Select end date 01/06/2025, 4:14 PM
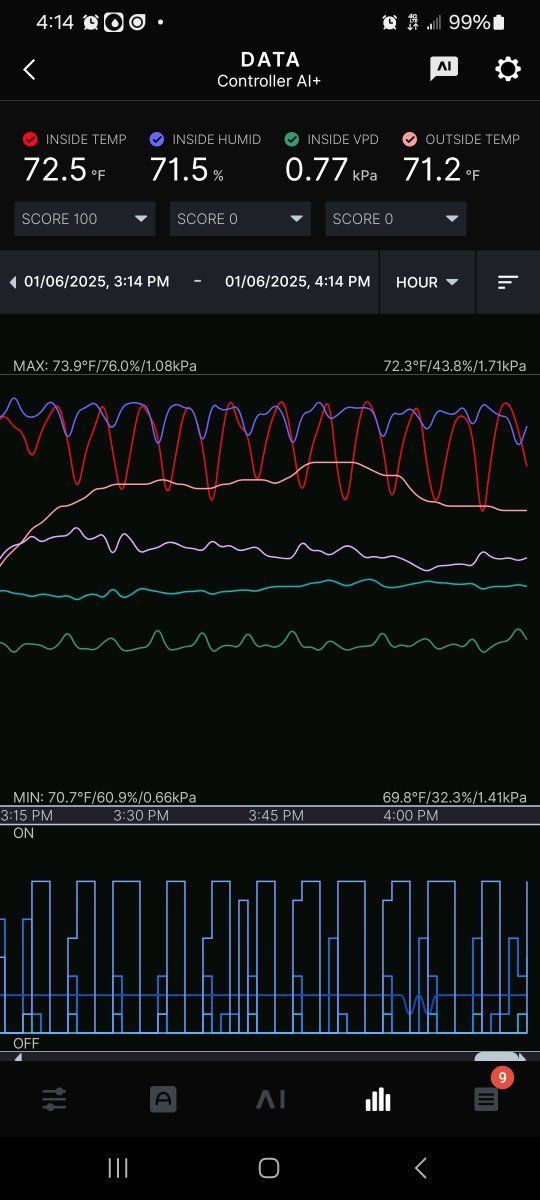The height and width of the screenshot is (1200, 540). [x=298, y=282]
